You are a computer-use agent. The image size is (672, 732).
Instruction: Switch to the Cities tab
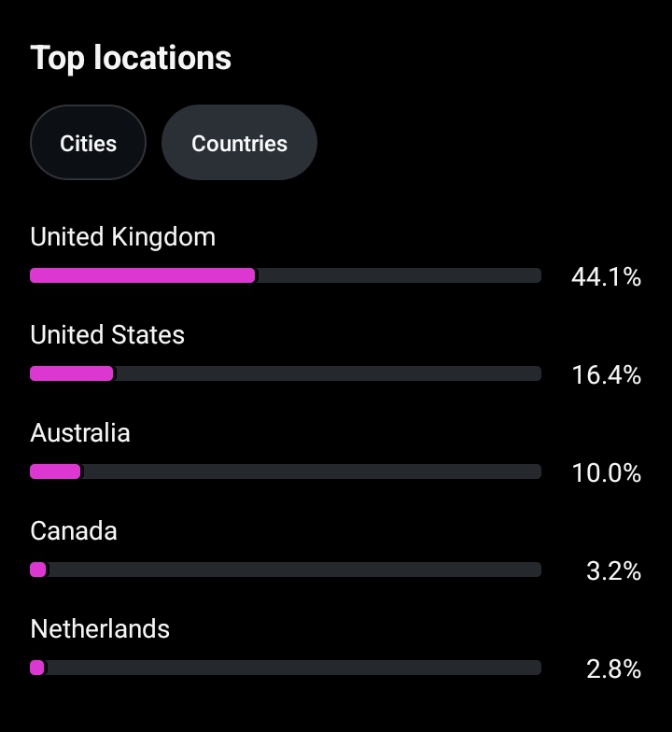88,143
